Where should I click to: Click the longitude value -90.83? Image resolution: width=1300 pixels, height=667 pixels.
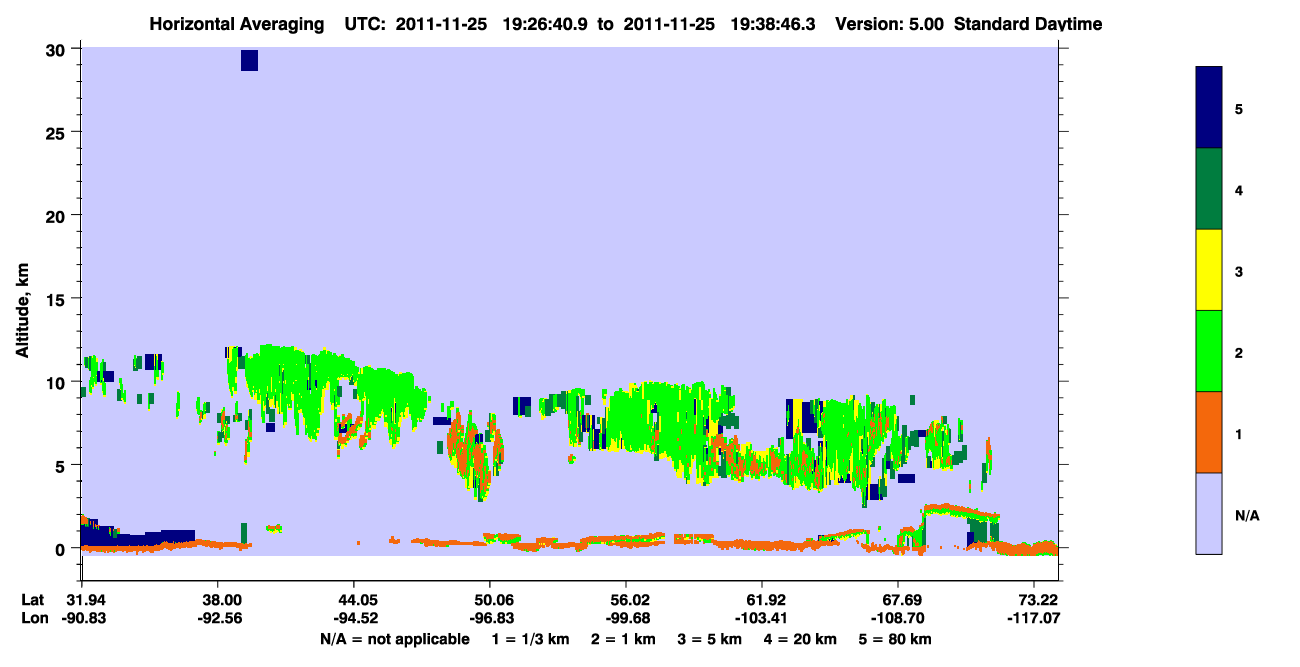[x=83, y=618]
